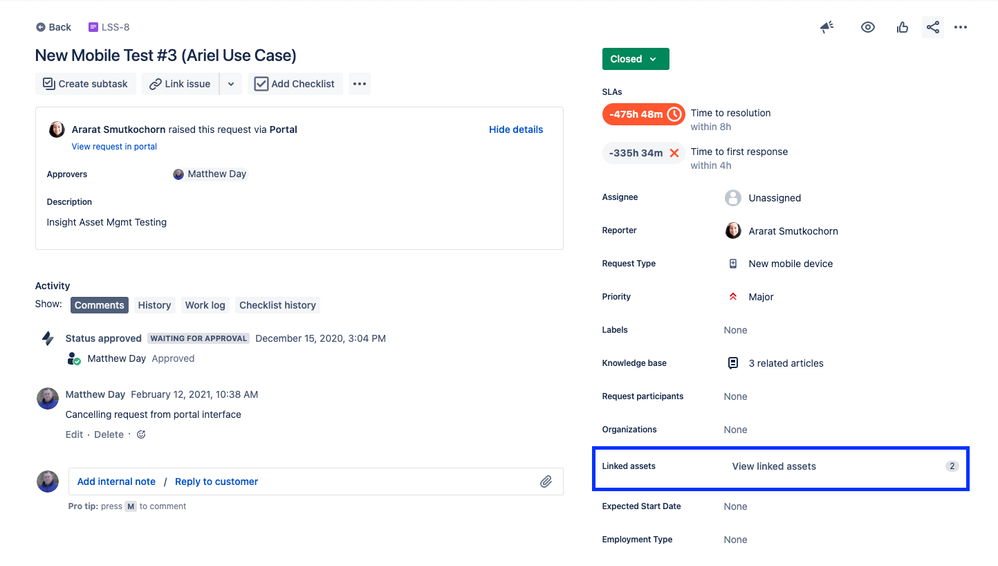Click the linked assets count badge 2
The width and height of the screenshot is (998, 566).
(x=952, y=466)
